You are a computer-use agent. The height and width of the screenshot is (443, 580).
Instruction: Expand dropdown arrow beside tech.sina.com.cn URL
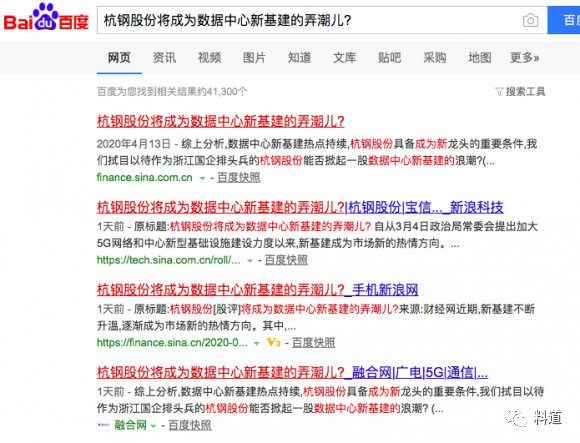pyautogui.click(x=250, y=261)
